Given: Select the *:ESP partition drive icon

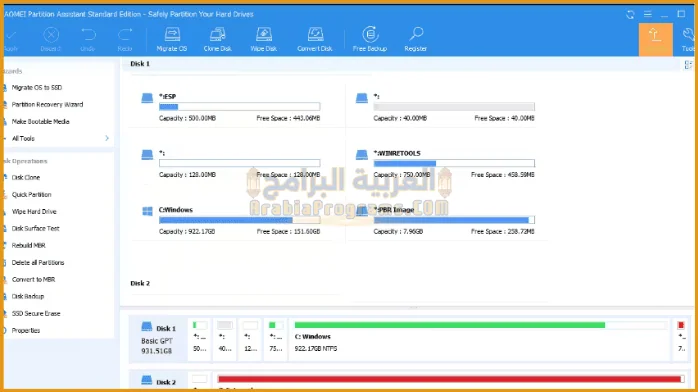Looking at the screenshot, I should (147, 98).
